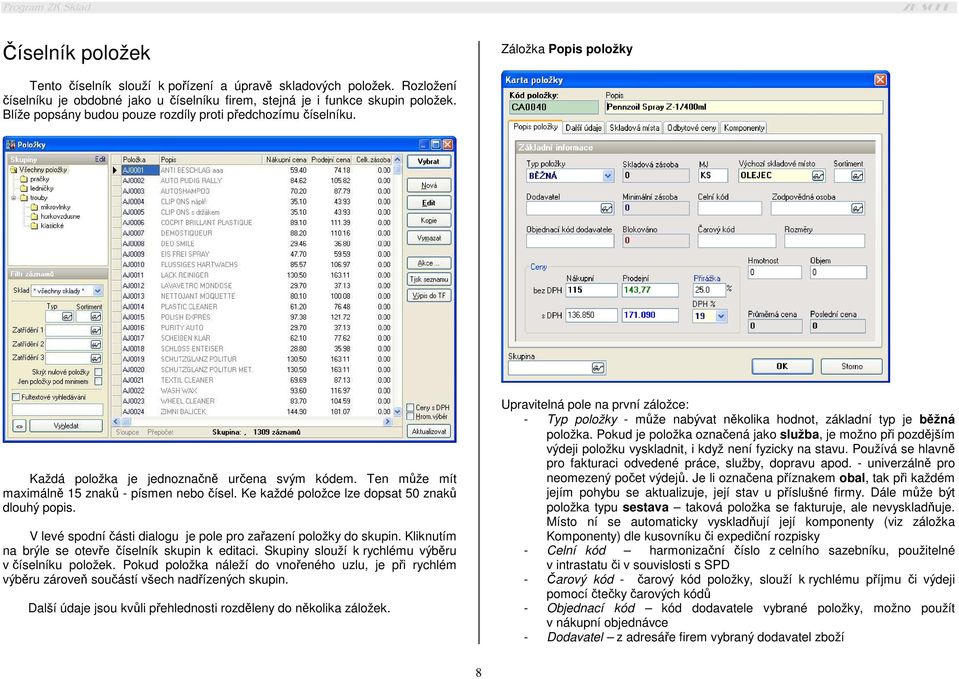Image resolution: width=959 pixels, height=679 pixels.
Task: Switch to the Komponenty tab
Action: (744, 128)
